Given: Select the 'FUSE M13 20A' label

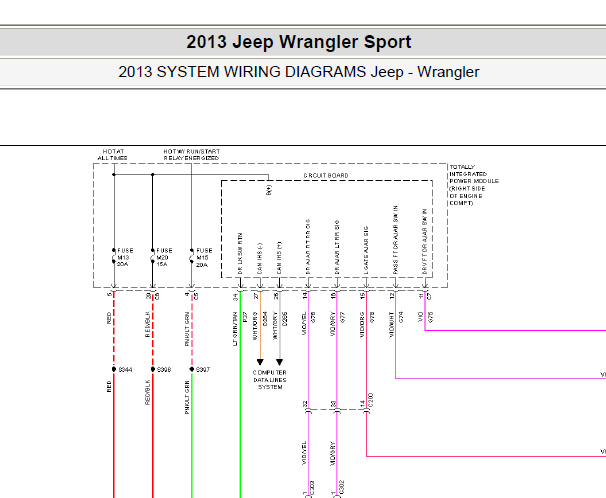Looking at the screenshot, I should (x=125, y=257).
